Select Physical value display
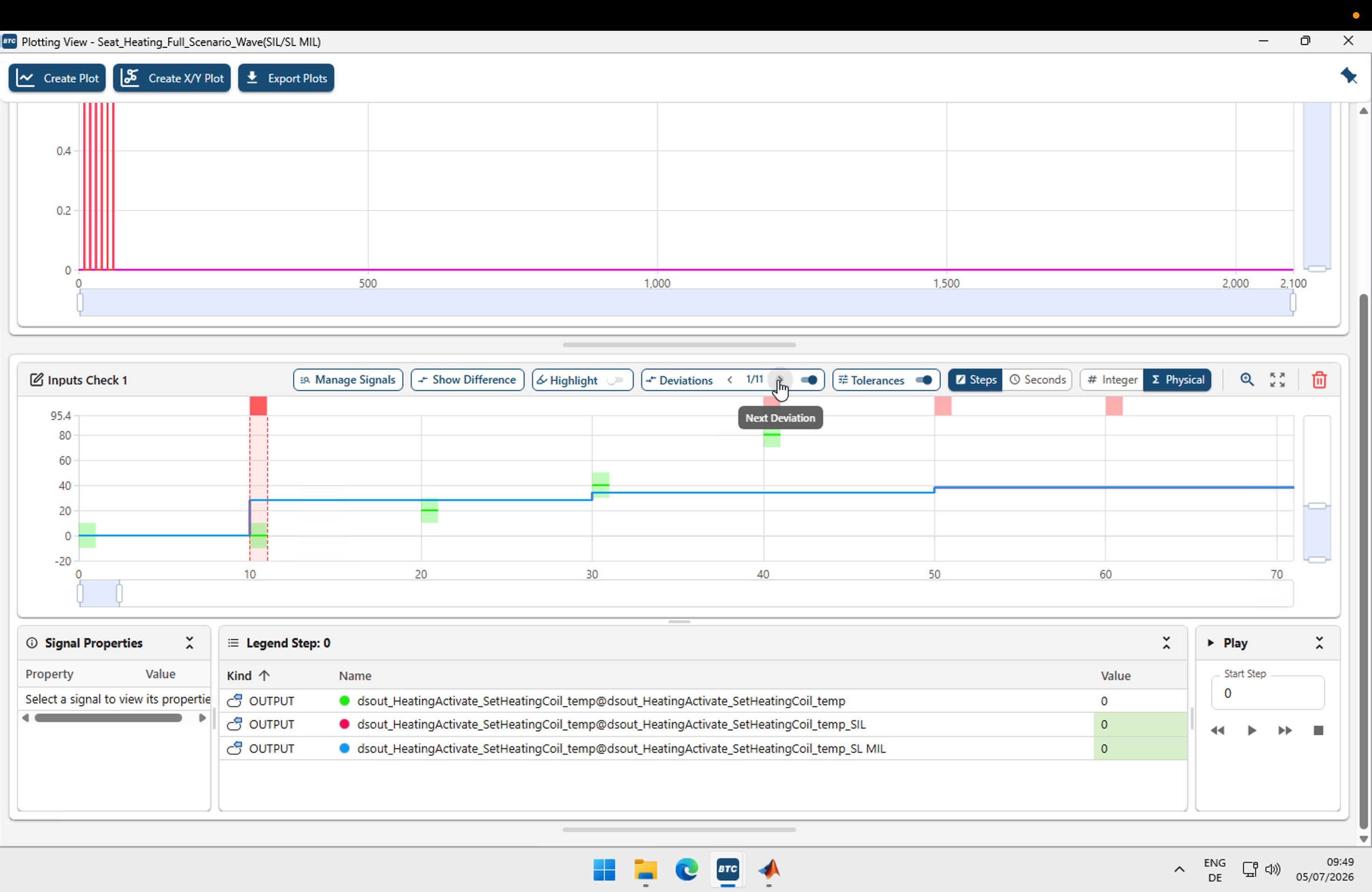The height and width of the screenshot is (892, 1372). [1177, 380]
